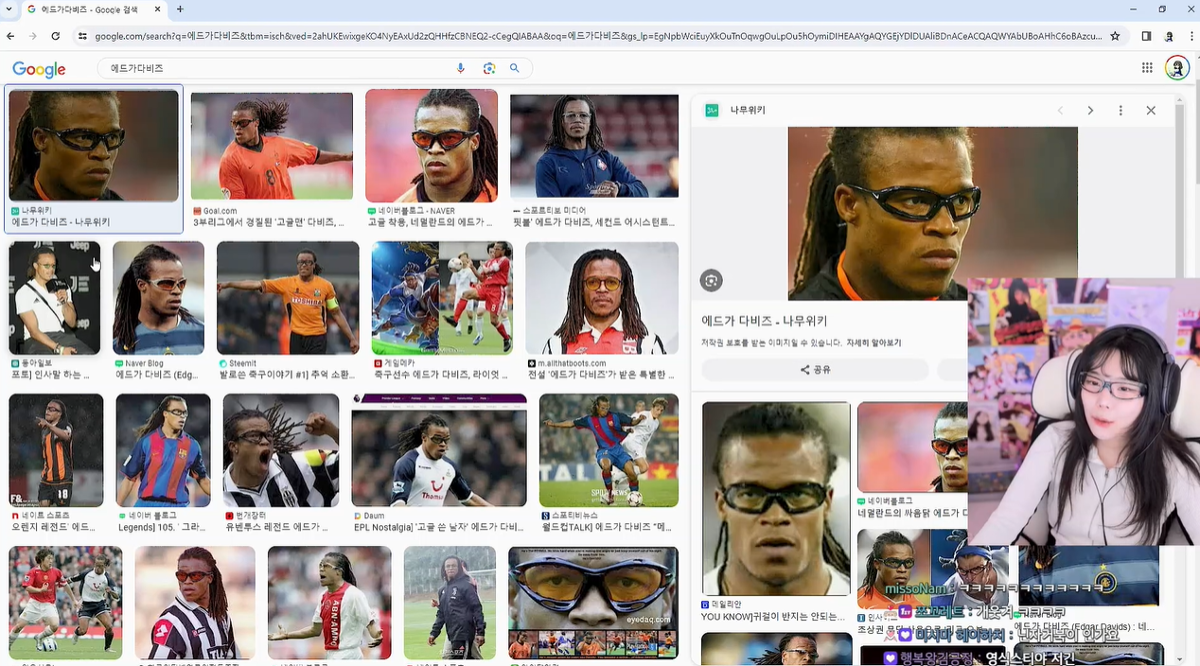Click the blue magnifier search icon
The width and height of the screenshot is (1200, 666).
coord(515,68)
